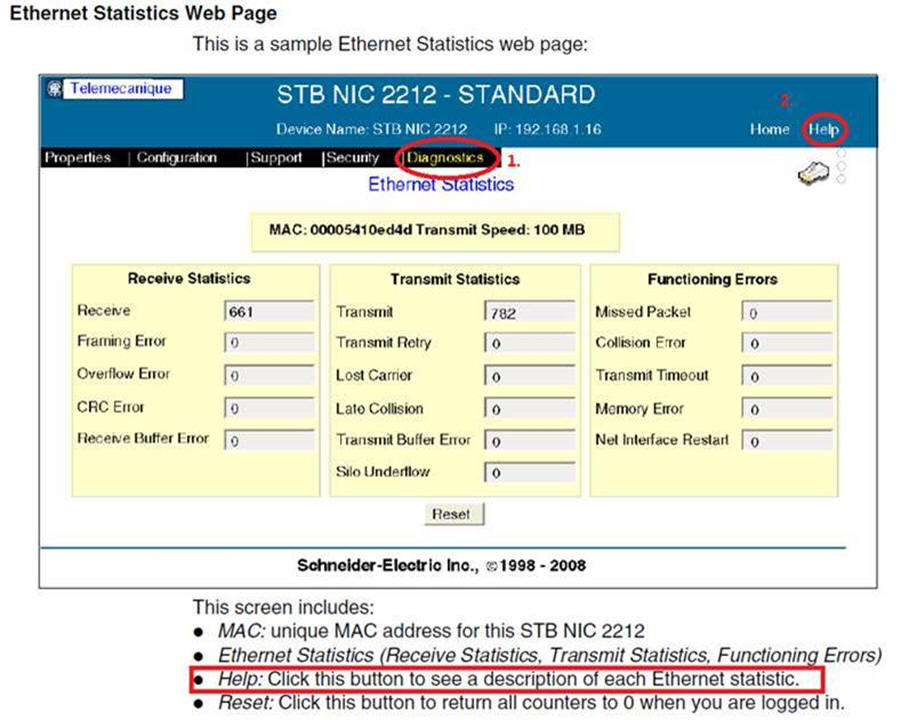Click the Framing Error value field
The width and height of the screenshot is (909, 720).
click(270, 342)
